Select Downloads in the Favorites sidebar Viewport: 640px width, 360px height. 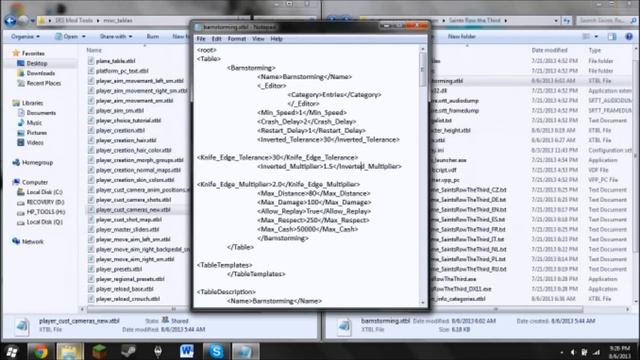pos(40,73)
